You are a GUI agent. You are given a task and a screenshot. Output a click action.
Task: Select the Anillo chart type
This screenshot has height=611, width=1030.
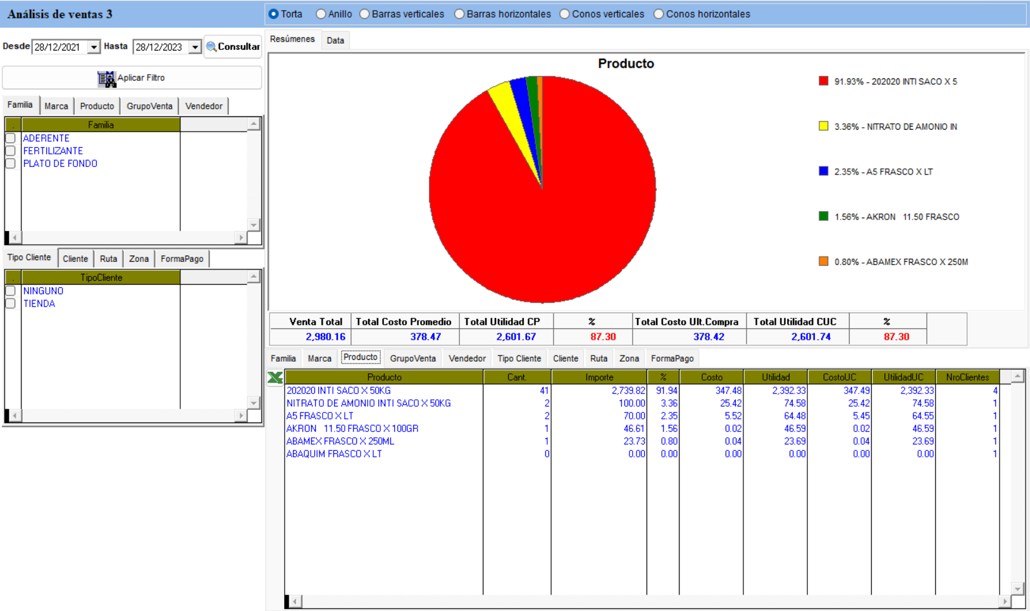[x=322, y=13]
